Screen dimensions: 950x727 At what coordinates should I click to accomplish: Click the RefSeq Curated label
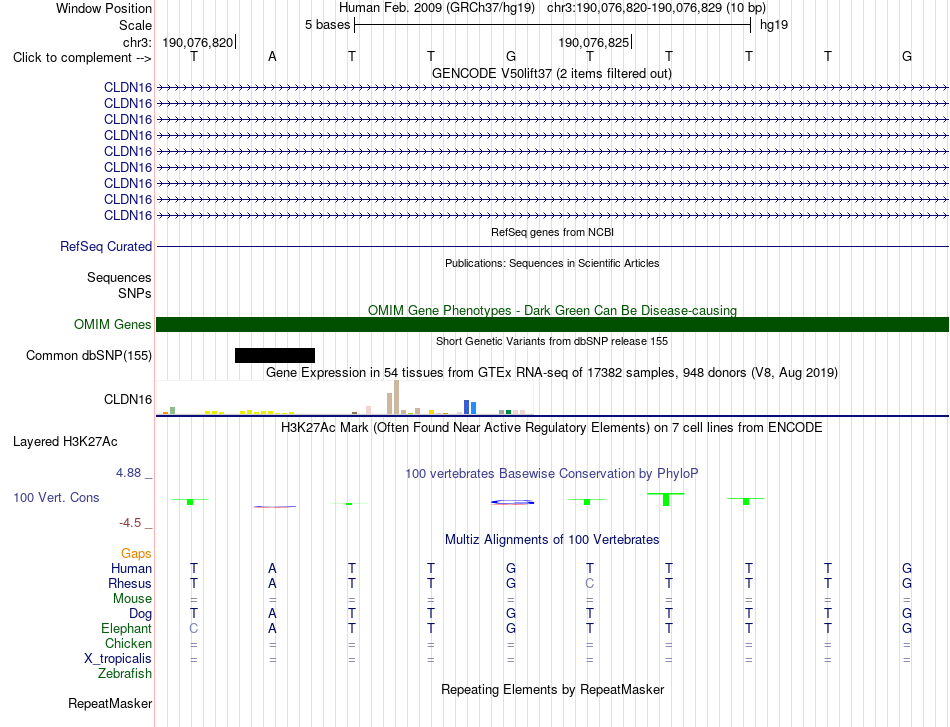click(106, 247)
